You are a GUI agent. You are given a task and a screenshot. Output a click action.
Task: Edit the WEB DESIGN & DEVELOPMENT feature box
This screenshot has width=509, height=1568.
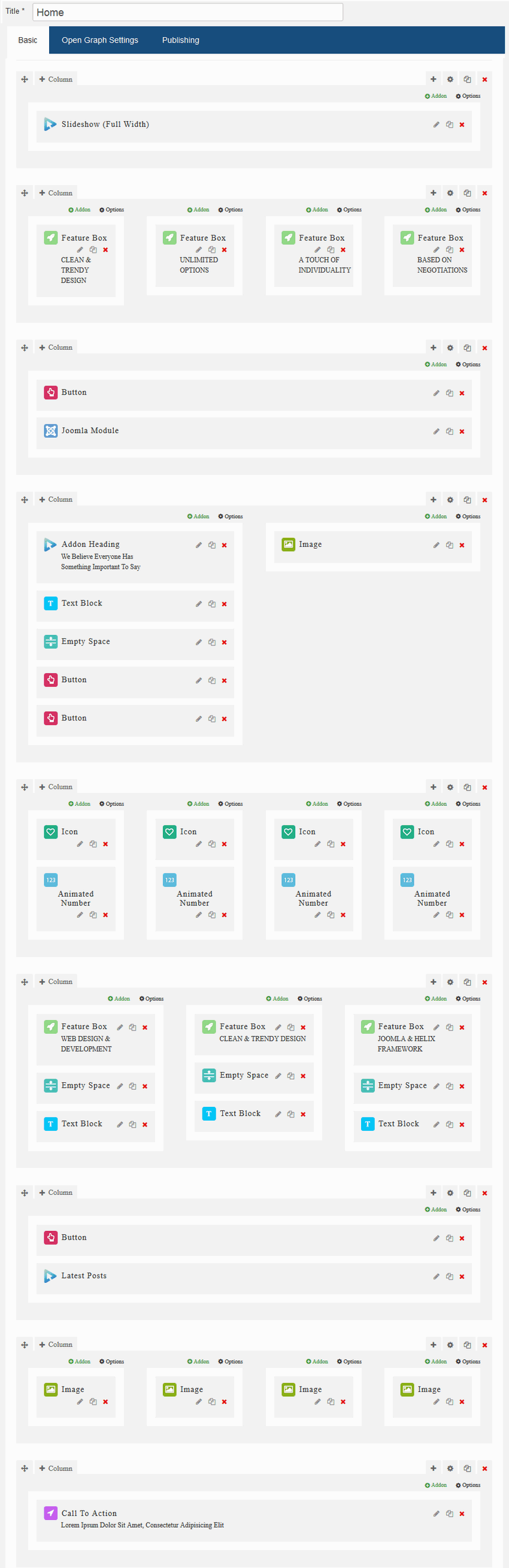pyautogui.click(x=120, y=1028)
